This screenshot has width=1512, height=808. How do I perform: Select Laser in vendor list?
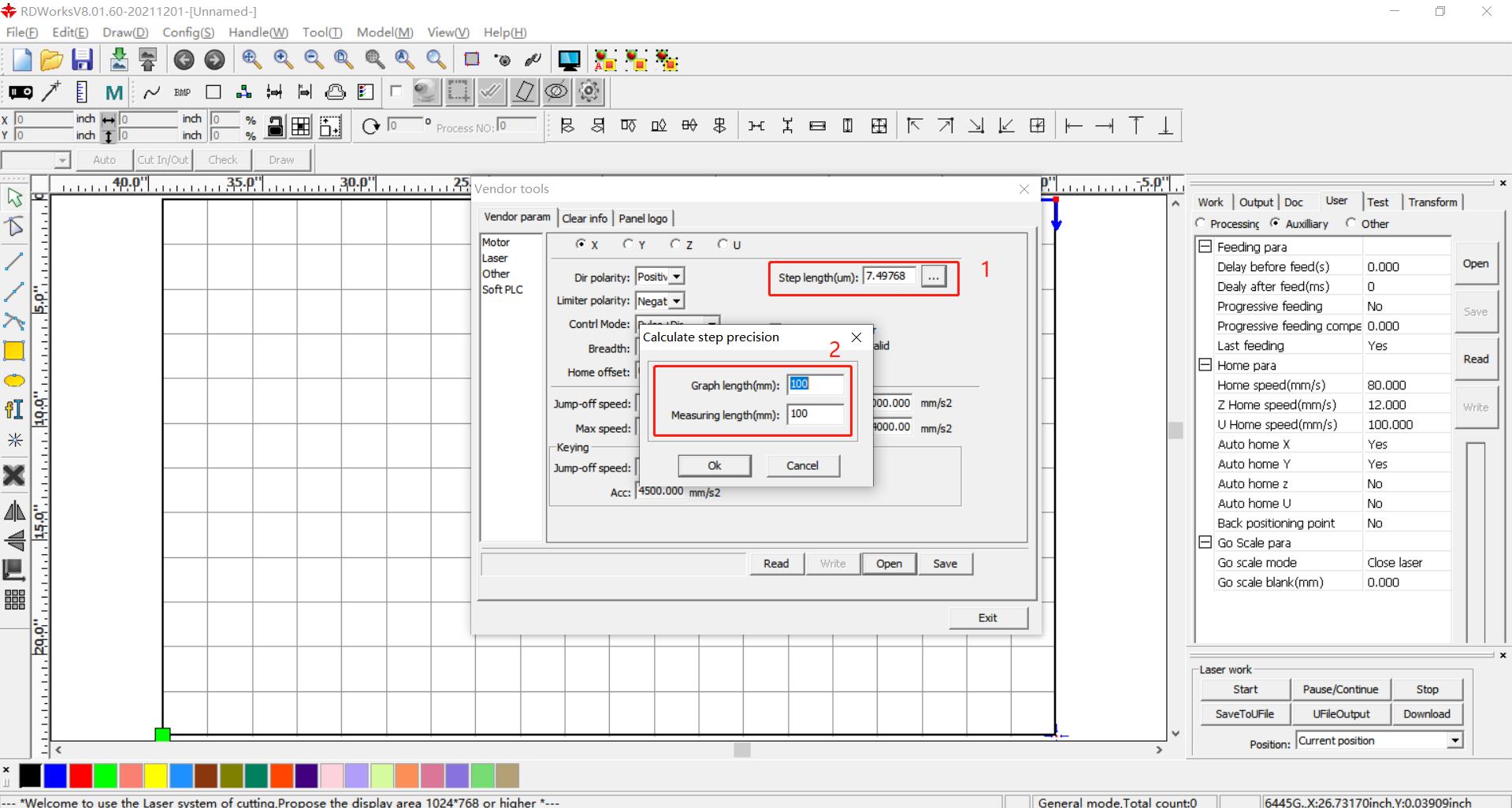495,258
